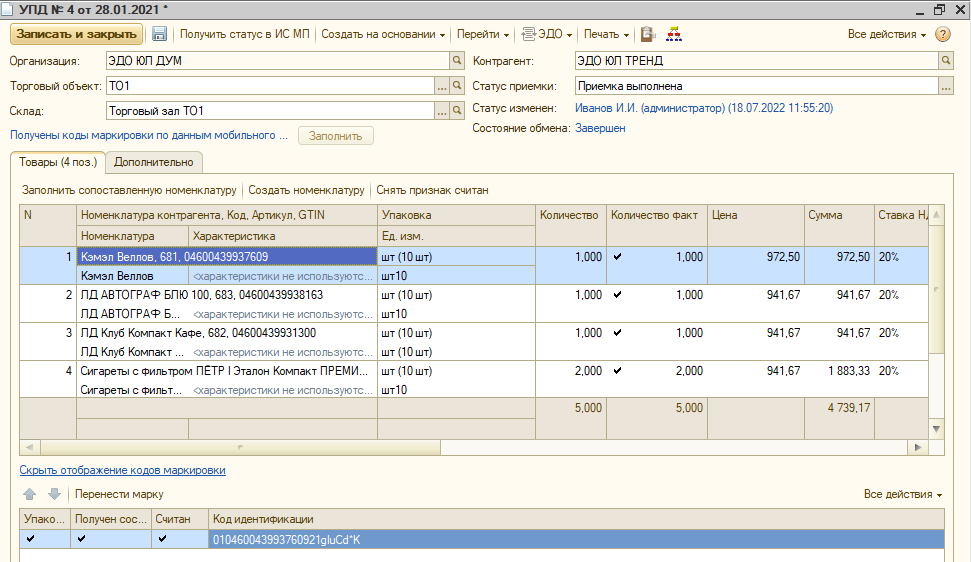This screenshot has height=562, width=971.
Task: Click the Заполнить button
Action: tap(336, 136)
